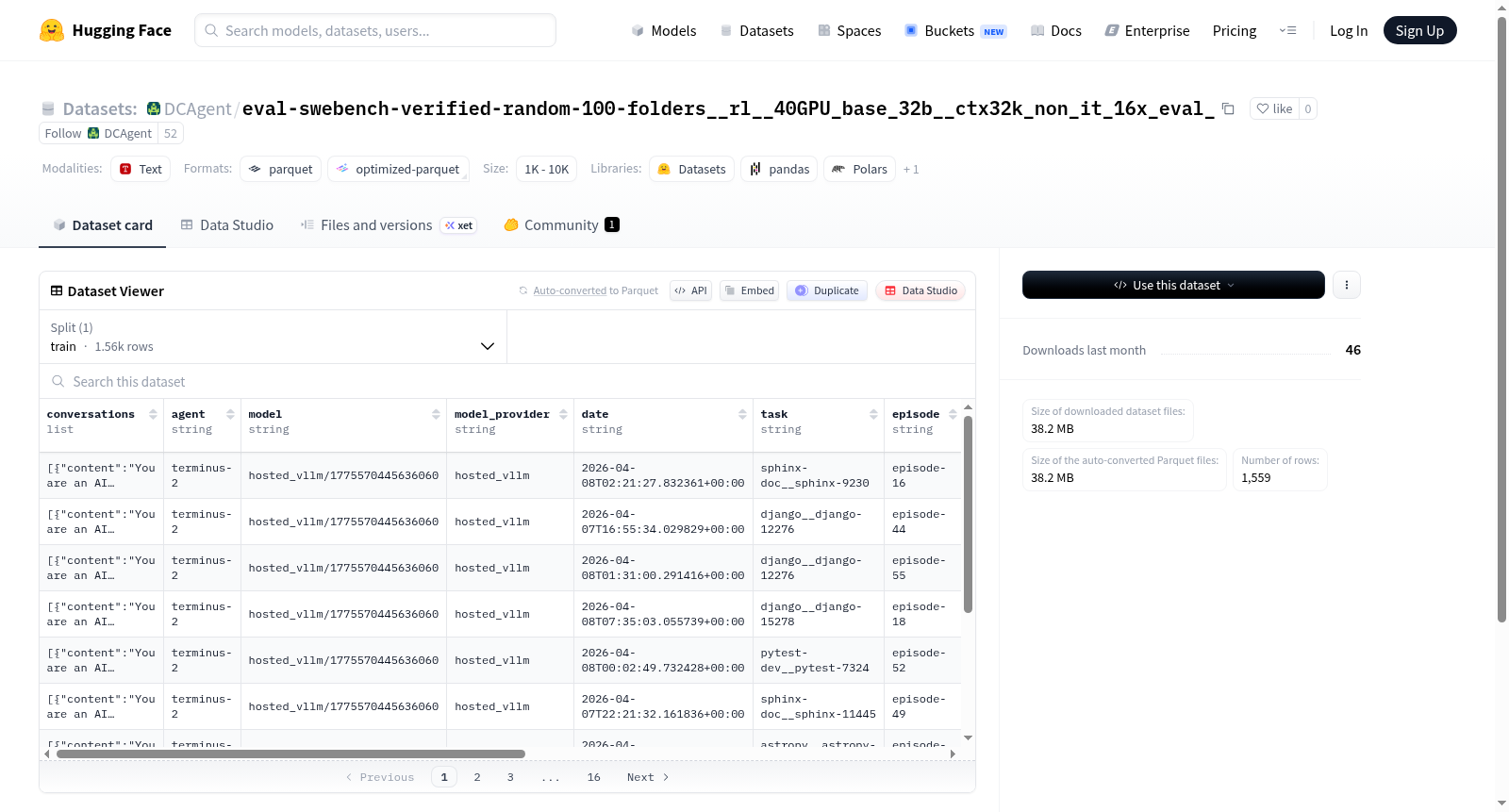Expand the Split train dropdown

point(273,337)
